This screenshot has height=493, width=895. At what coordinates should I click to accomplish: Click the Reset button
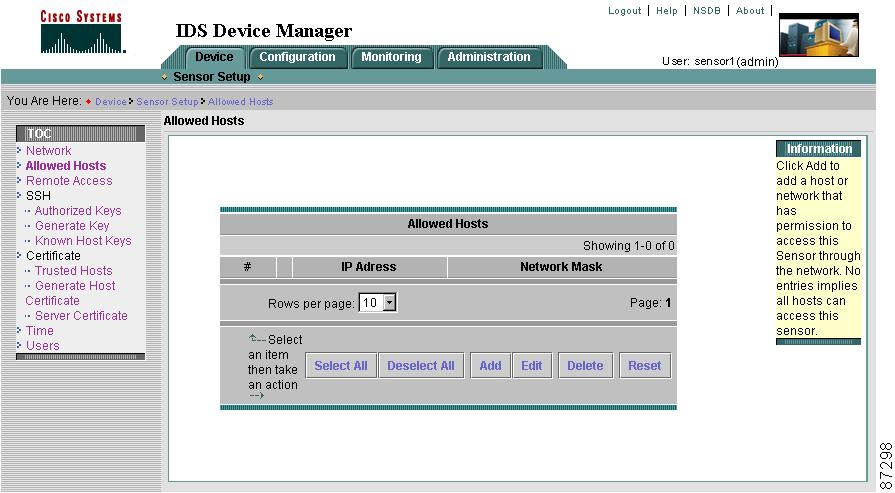645,366
